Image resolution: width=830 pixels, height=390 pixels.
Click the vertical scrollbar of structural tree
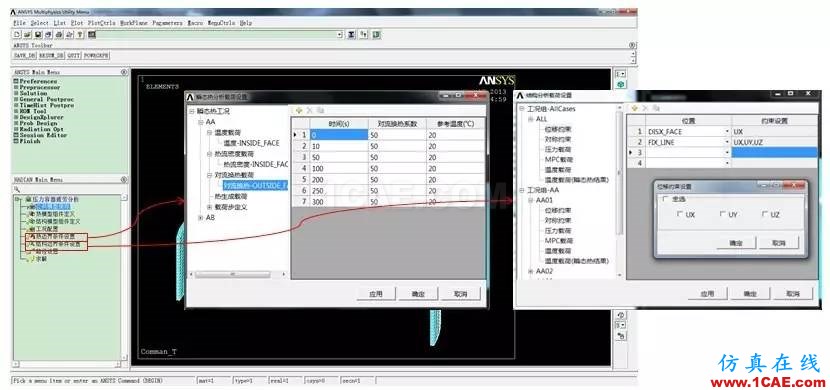619,175
